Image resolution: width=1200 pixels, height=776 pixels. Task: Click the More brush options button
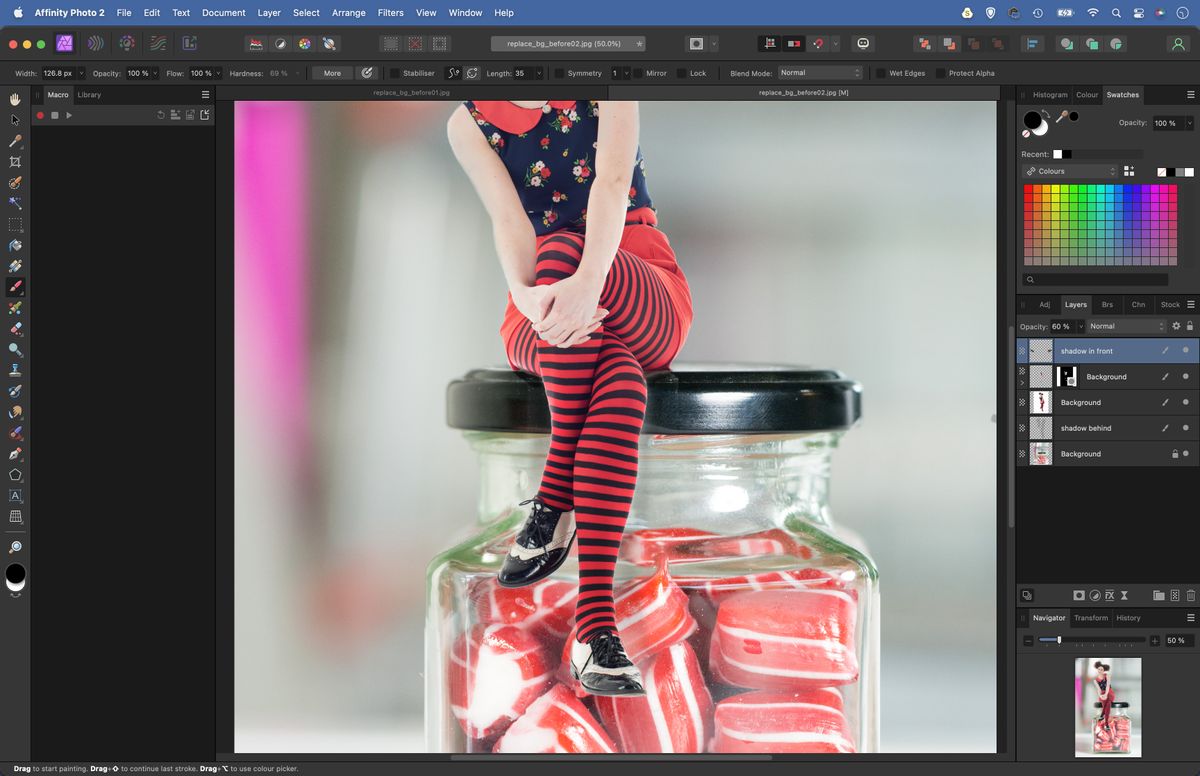(331, 72)
